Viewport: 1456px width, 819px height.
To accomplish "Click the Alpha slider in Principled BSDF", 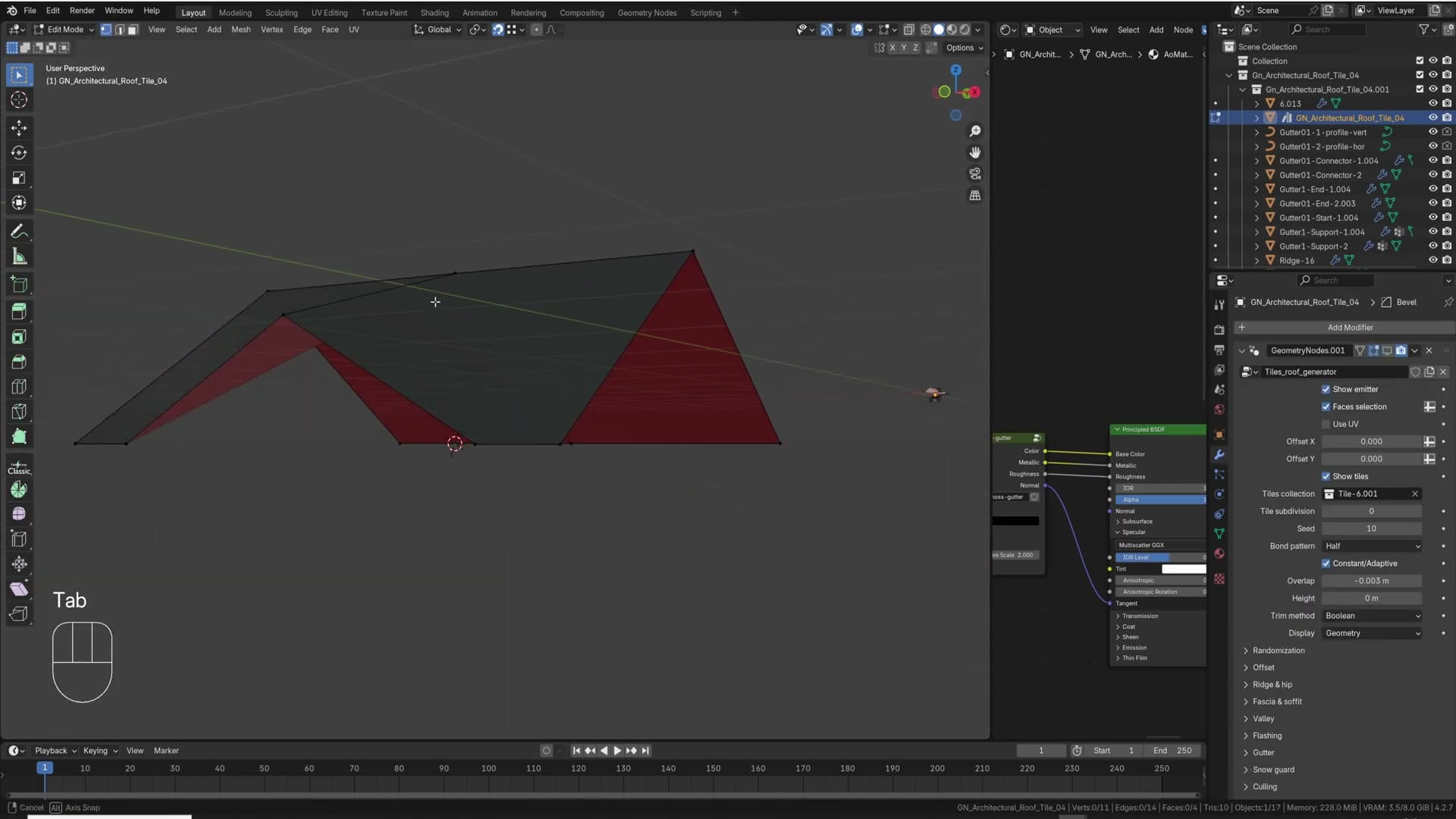I will pos(1160,500).
